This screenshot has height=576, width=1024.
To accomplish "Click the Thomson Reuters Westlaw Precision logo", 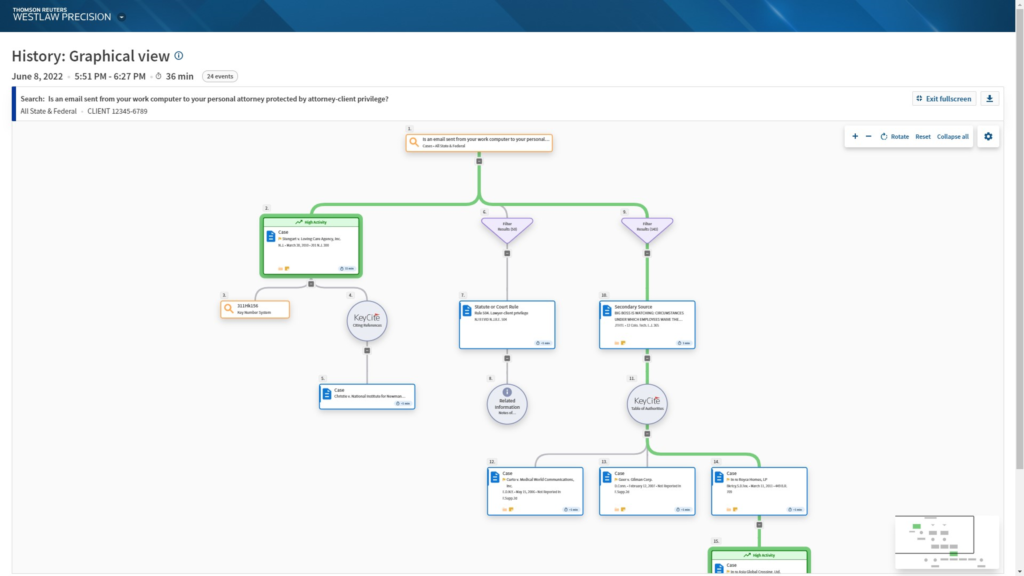I will pos(60,13).
